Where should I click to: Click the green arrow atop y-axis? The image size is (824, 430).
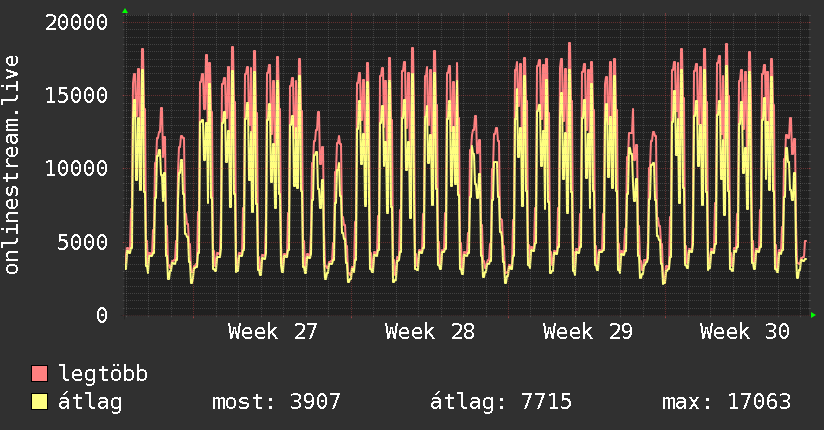point(125,11)
